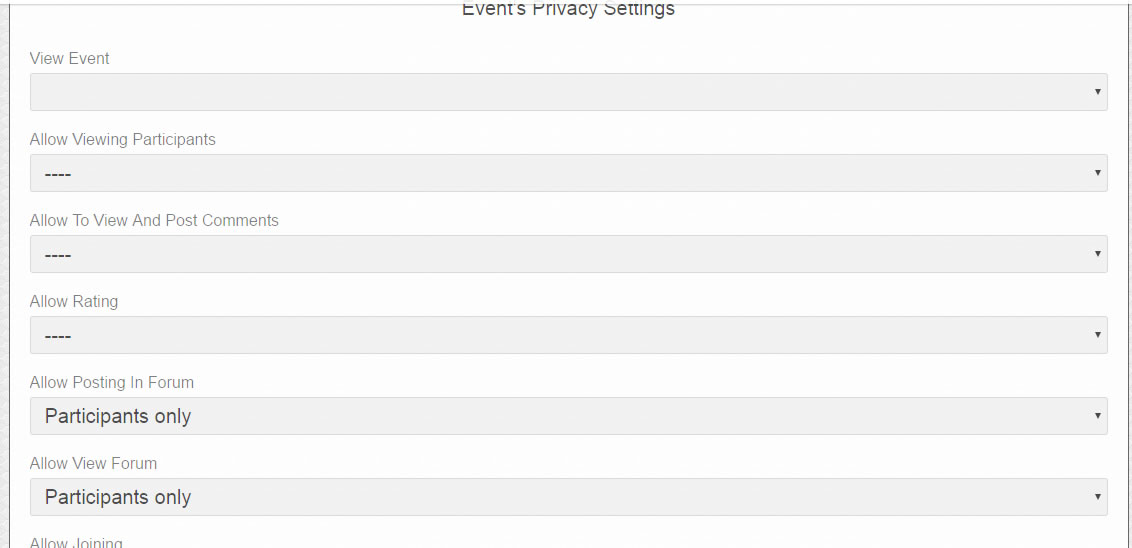Open the Allow To View And Post Comments select box
Image resolution: width=1132 pixels, height=548 pixels.
point(568,254)
